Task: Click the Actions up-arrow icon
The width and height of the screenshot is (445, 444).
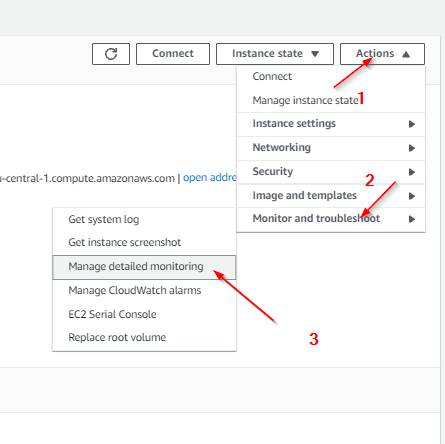Action: pos(406,54)
